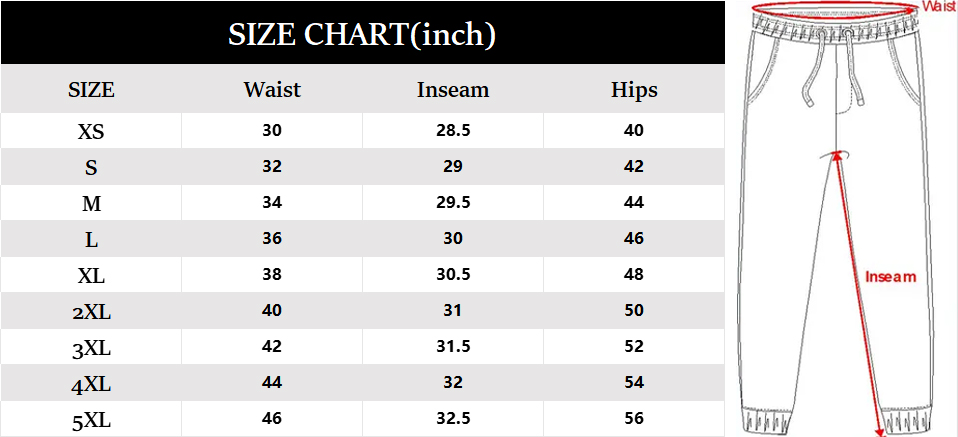Click inseam value 28.5 in the XS row

[453, 130]
